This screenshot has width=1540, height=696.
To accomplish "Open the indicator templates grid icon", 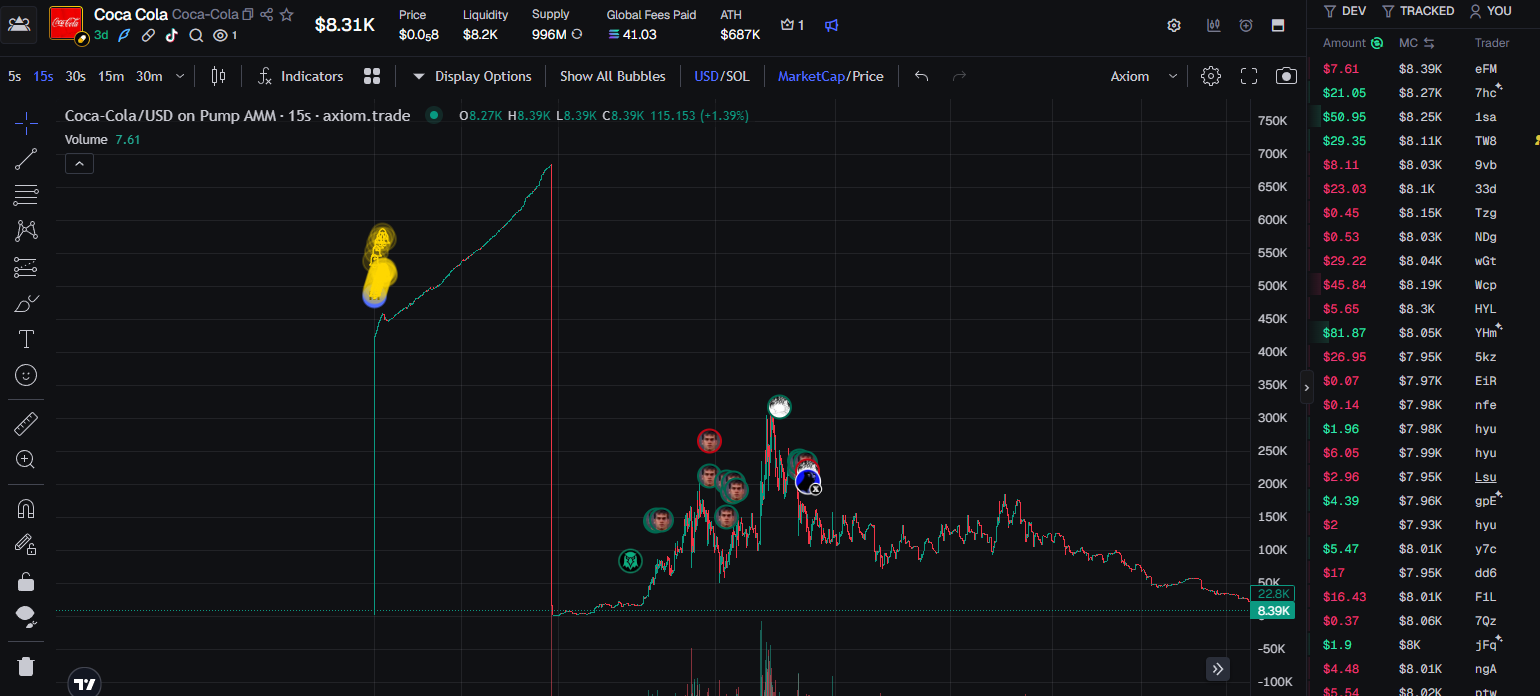I will (372, 76).
